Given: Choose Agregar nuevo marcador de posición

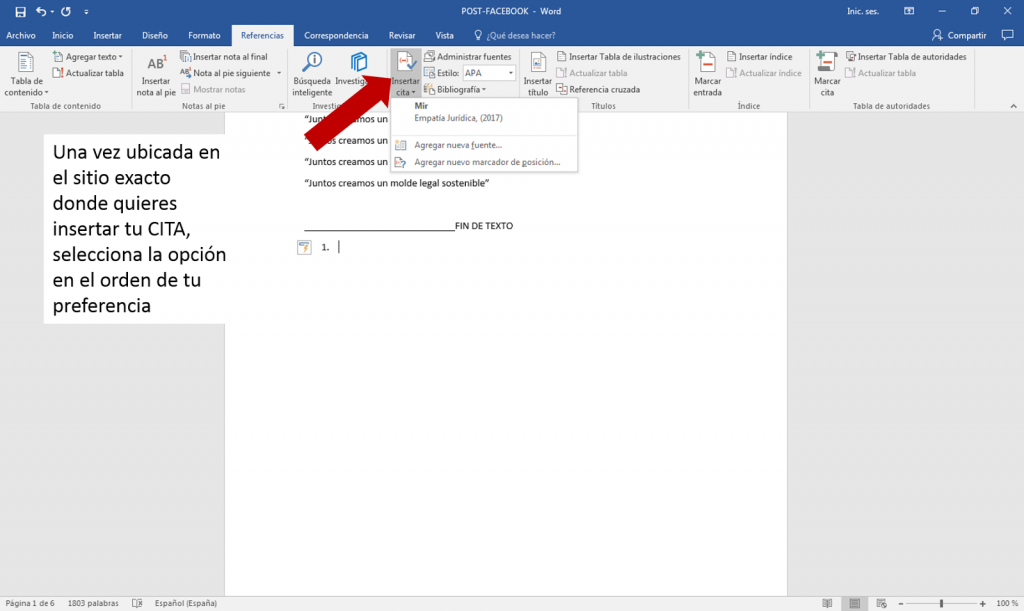Looking at the screenshot, I should coord(484,162).
